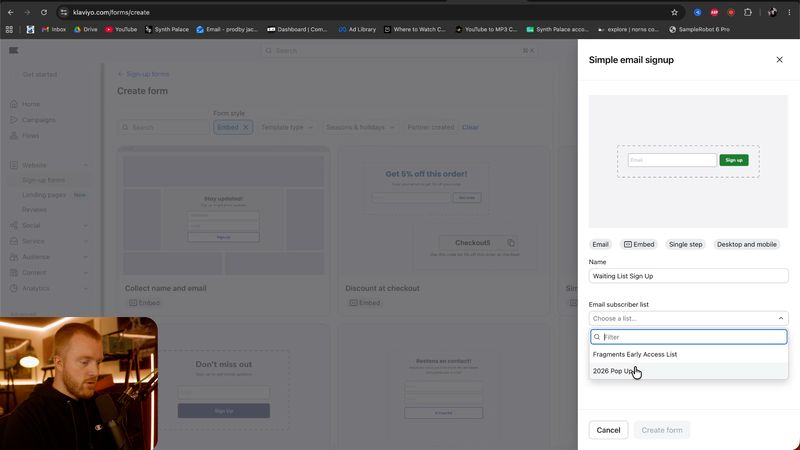Expand the Service sidebar section

tap(49, 241)
